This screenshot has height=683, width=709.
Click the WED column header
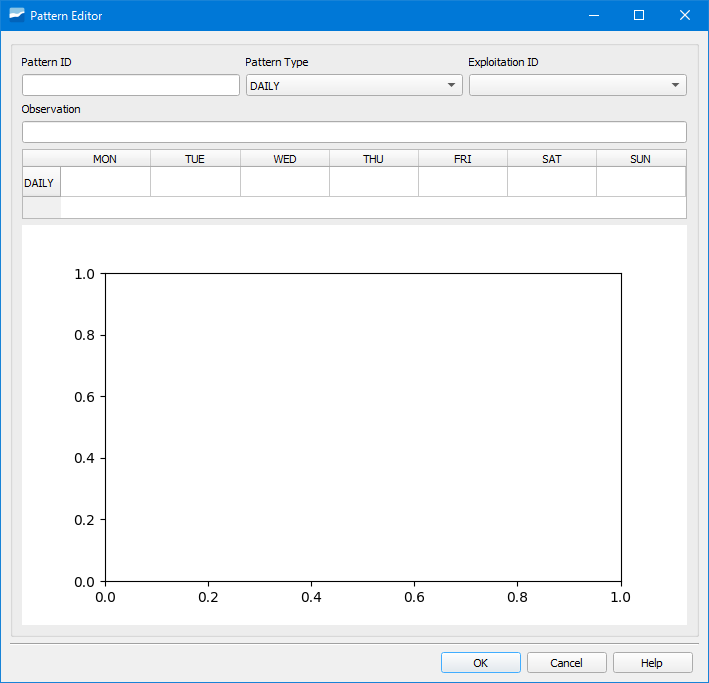(x=284, y=159)
